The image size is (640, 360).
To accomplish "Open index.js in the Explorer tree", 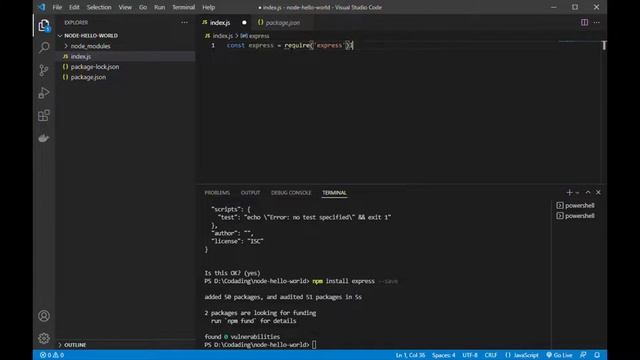I will click(x=81, y=56).
